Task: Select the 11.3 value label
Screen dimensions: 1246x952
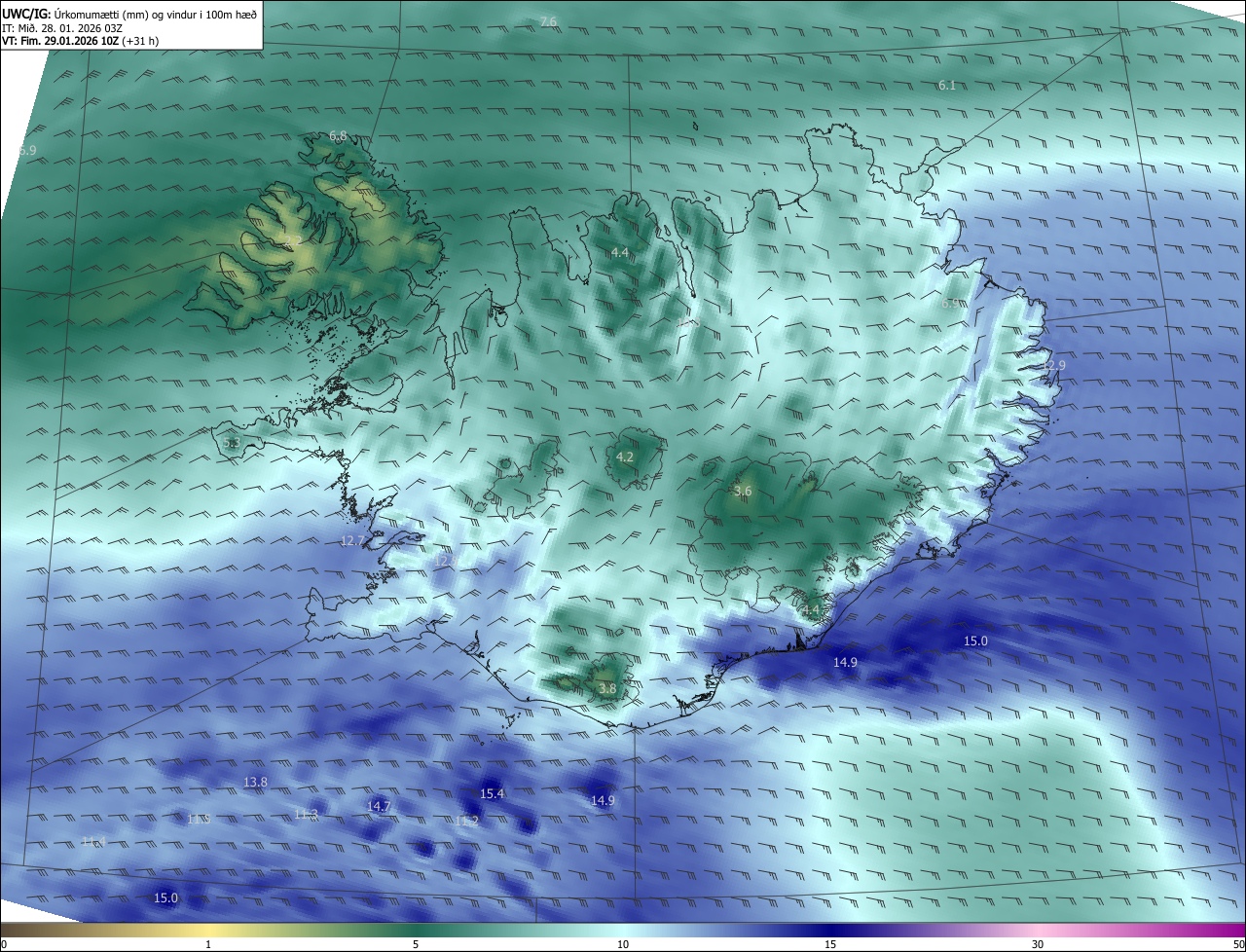Action: [306, 814]
